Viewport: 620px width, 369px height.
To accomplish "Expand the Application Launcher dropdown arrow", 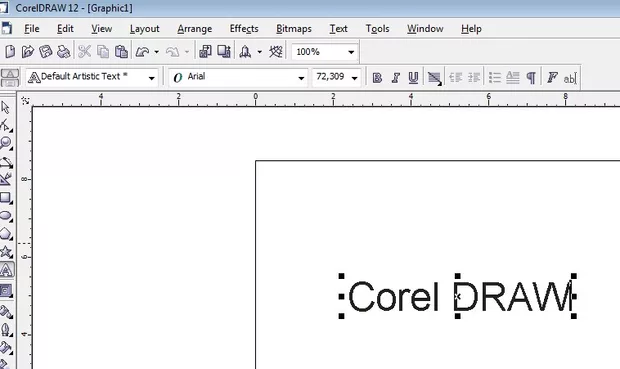I will [x=260, y=52].
